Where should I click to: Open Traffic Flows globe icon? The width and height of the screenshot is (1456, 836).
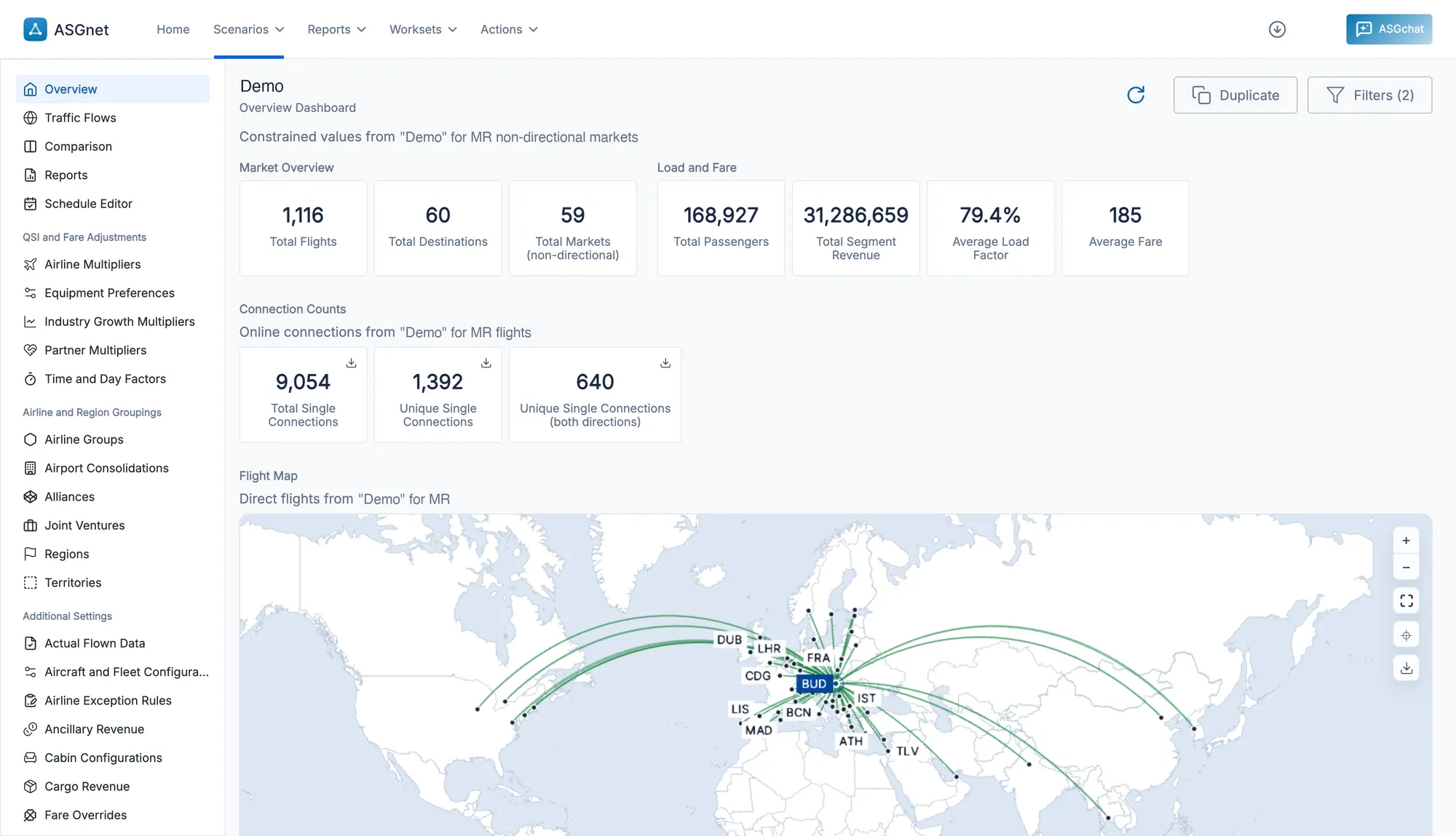coord(30,118)
